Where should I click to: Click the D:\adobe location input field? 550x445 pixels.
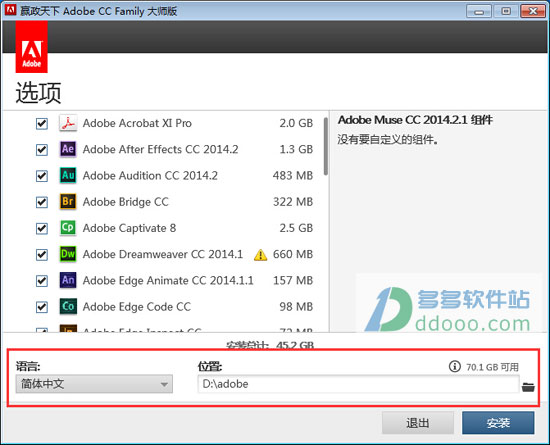(x=358, y=384)
